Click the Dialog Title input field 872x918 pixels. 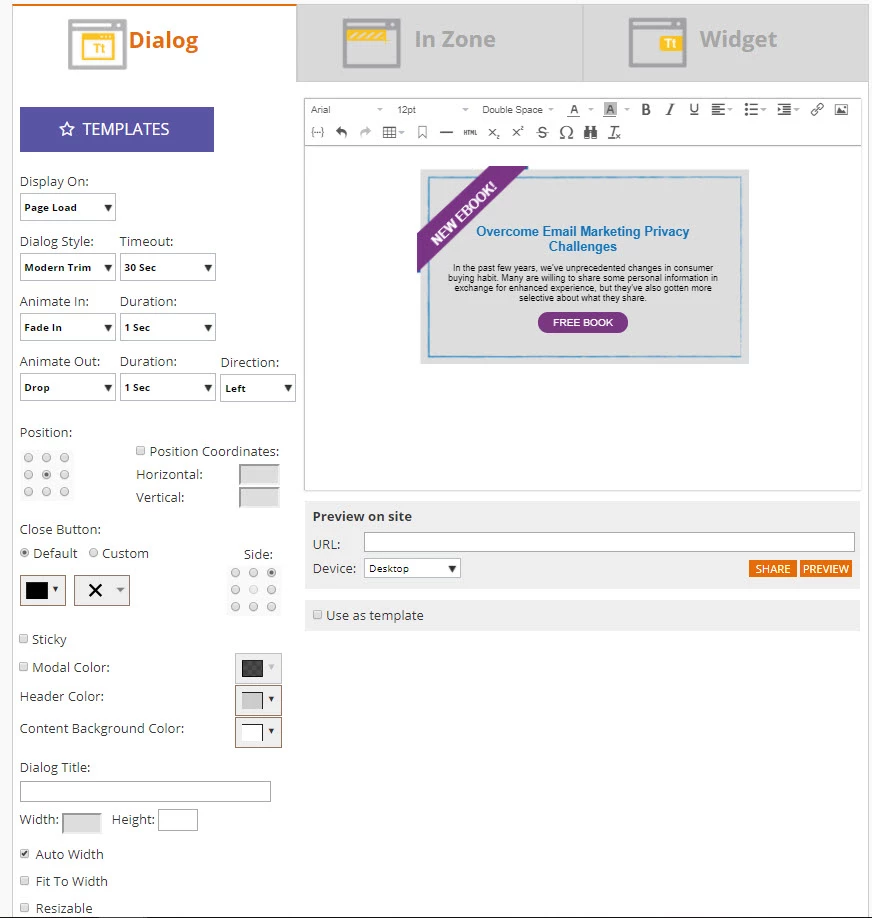[x=145, y=792]
